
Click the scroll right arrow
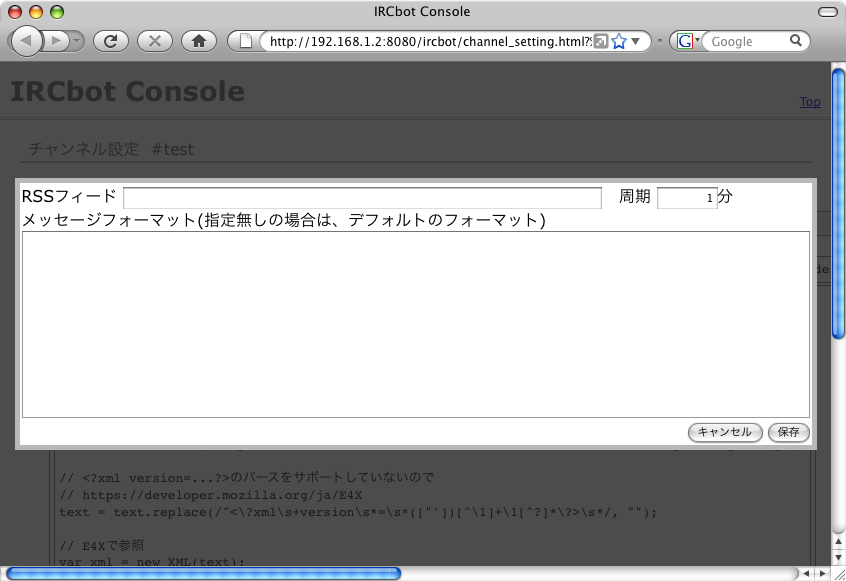click(x=822, y=573)
